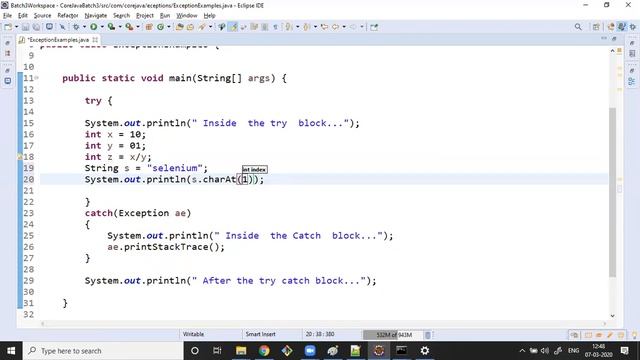Run garbage collector trash icon
Viewport: 640px width, 360px height.
click(x=428, y=335)
